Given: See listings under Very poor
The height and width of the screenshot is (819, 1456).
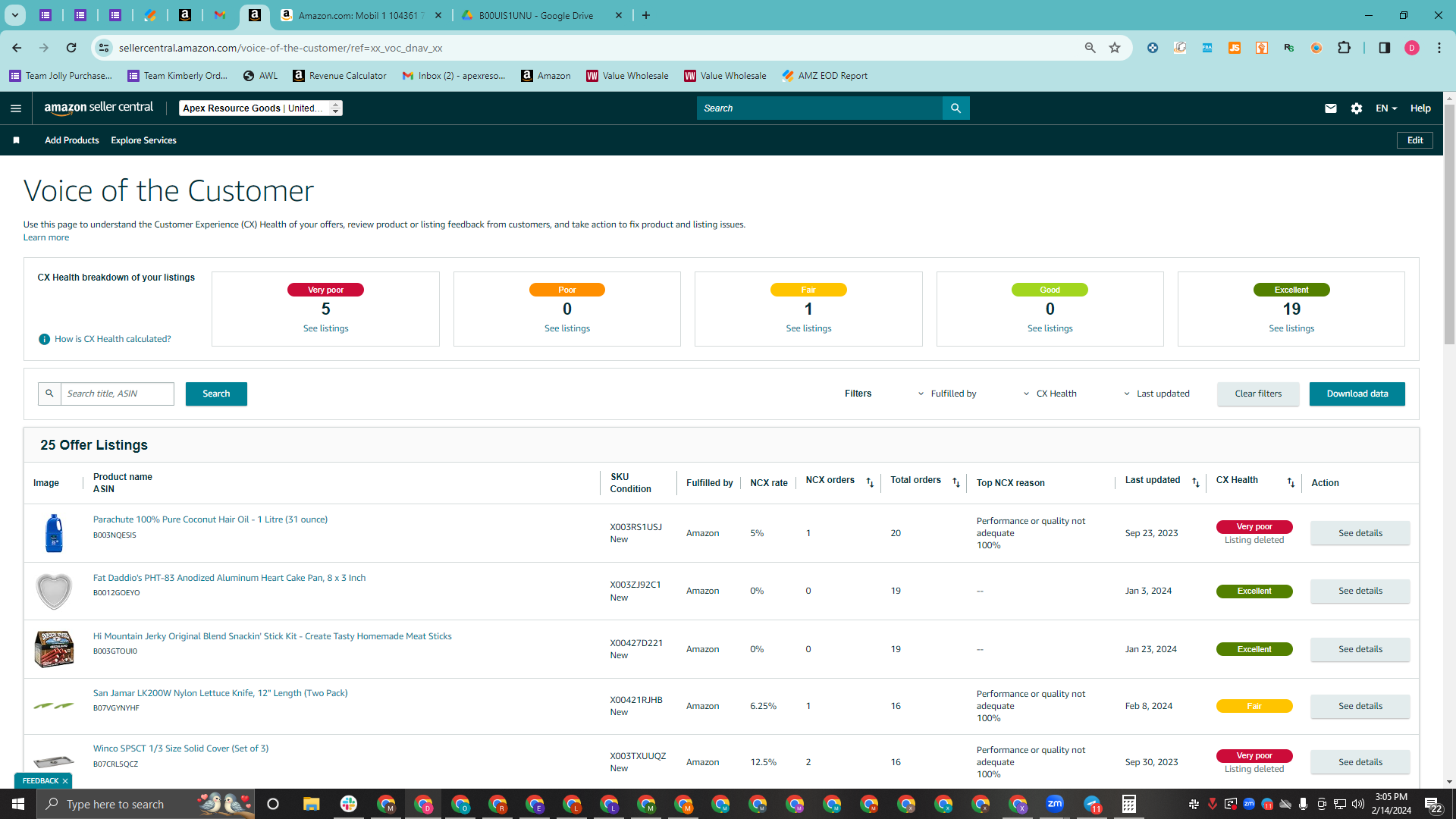Looking at the screenshot, I should pos(326,328).
